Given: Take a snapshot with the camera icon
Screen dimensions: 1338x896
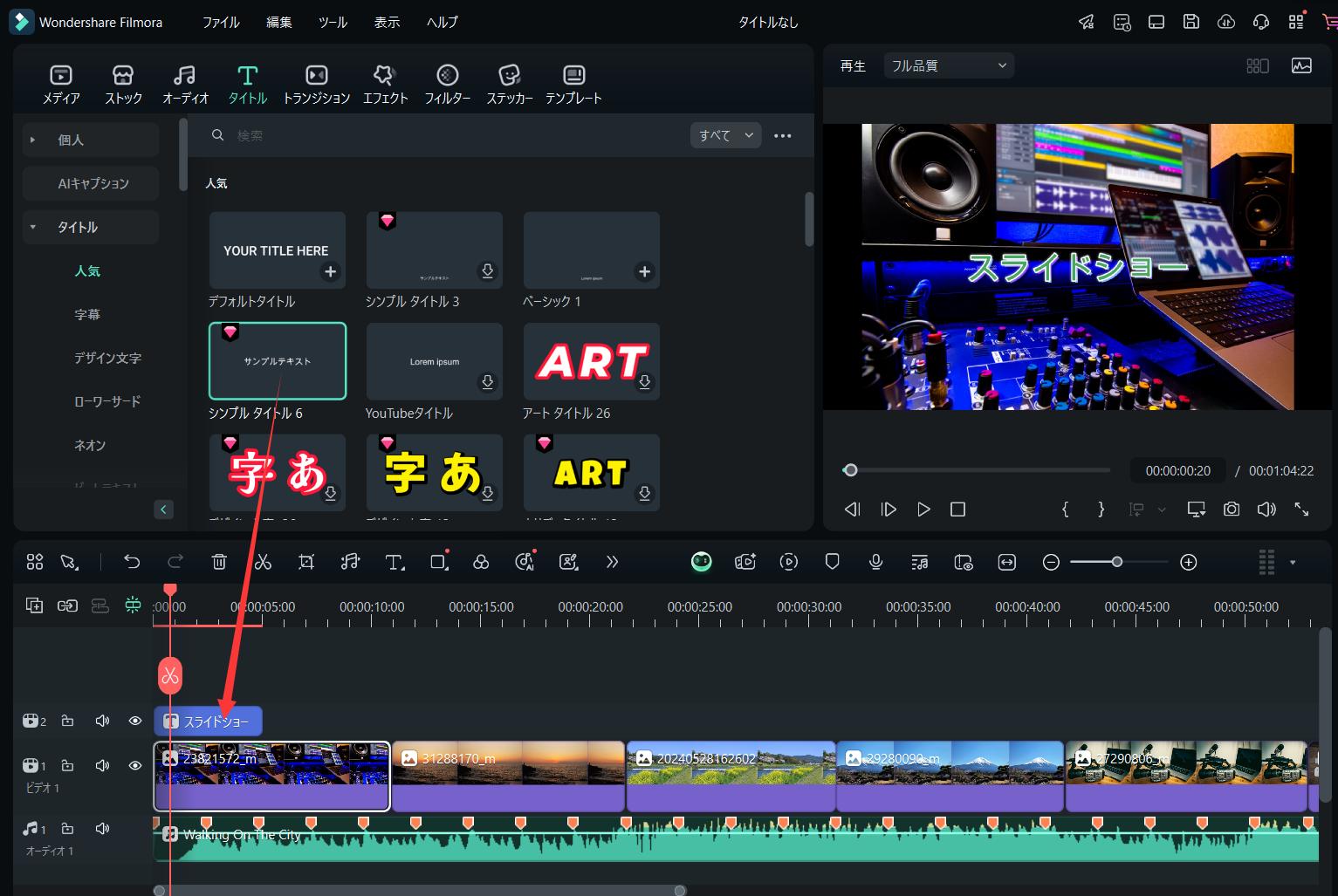Looking at the screenshot, I should click(x=1232, y=509).
